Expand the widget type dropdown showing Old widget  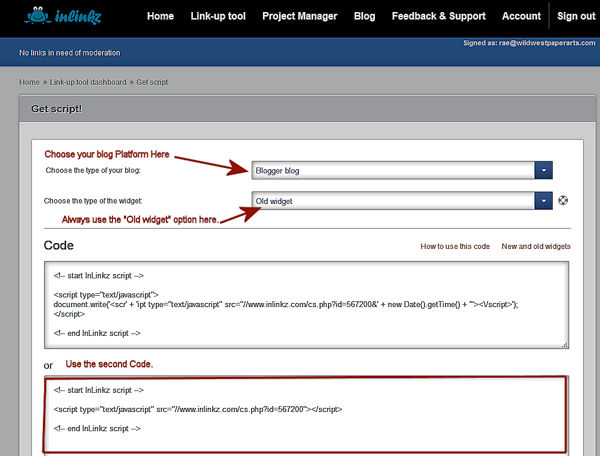[401, 200]
